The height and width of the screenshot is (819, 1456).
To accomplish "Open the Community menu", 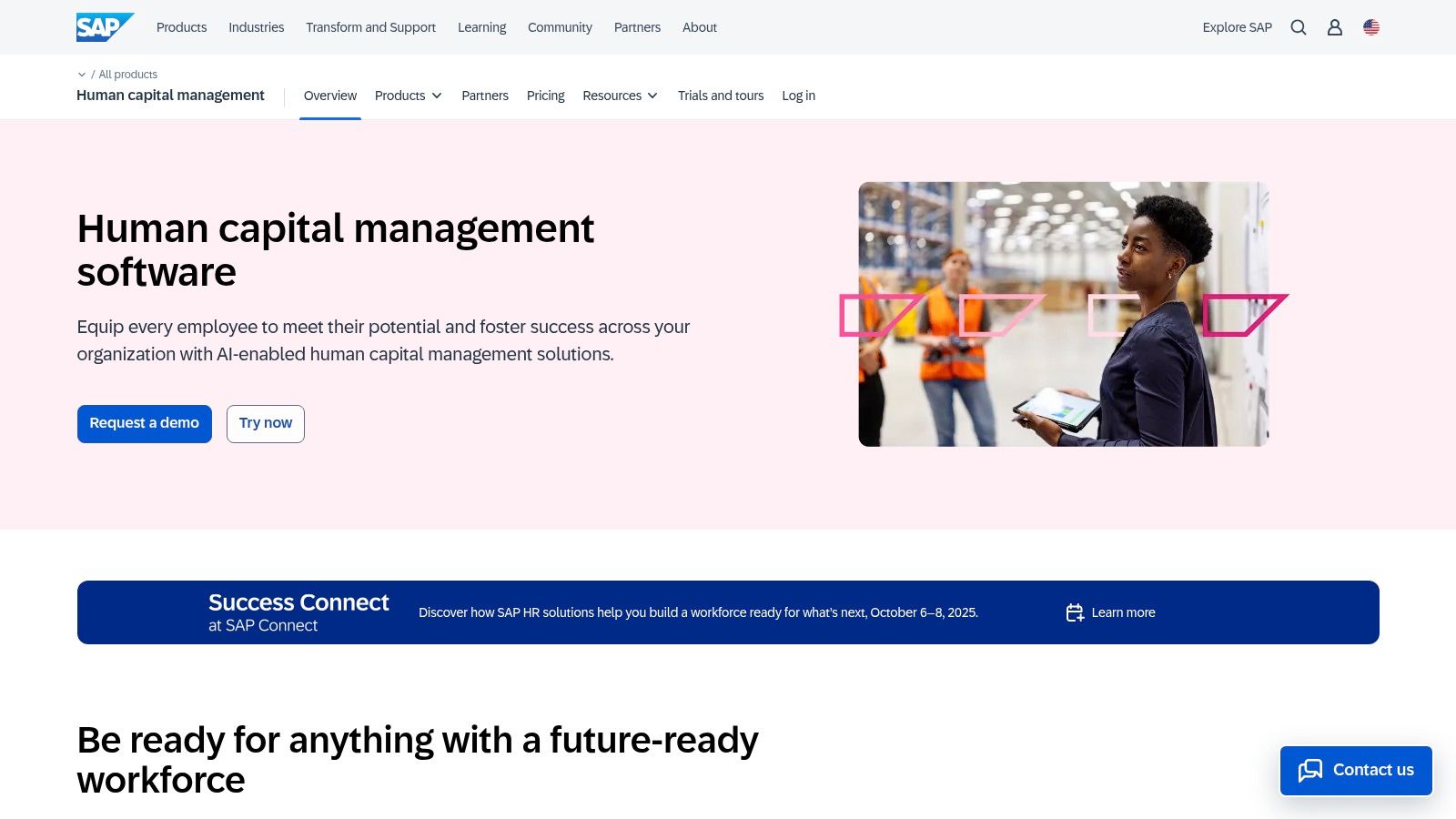I will tap(560, 27).
